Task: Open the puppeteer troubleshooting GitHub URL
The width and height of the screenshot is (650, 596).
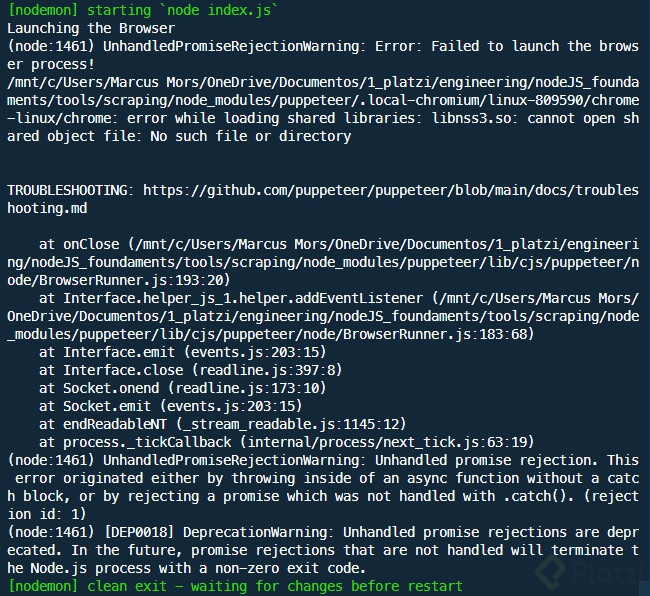Action: (391, 190)
